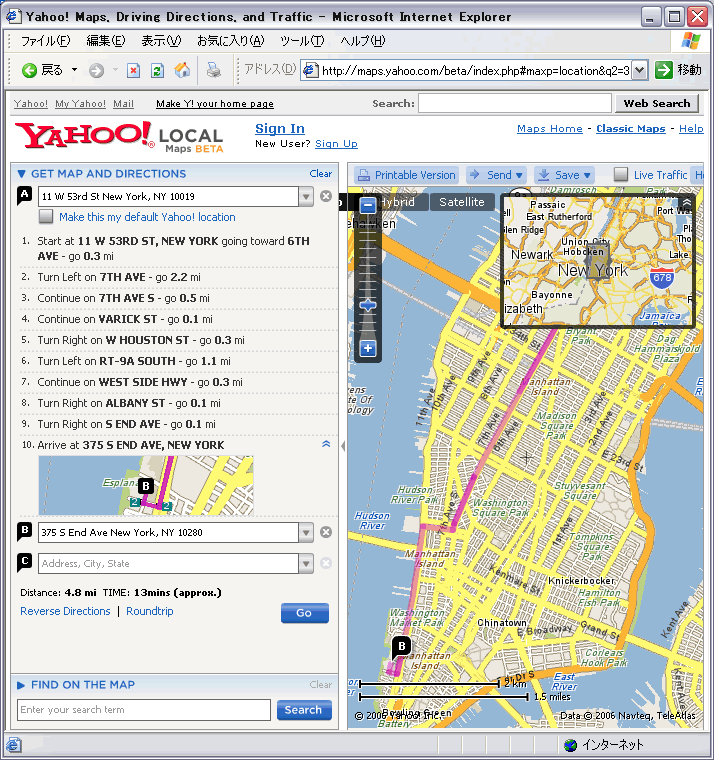714x760 pixels.
Task: Collapse the step 10 arrival map preview
Action: [326, 444]
